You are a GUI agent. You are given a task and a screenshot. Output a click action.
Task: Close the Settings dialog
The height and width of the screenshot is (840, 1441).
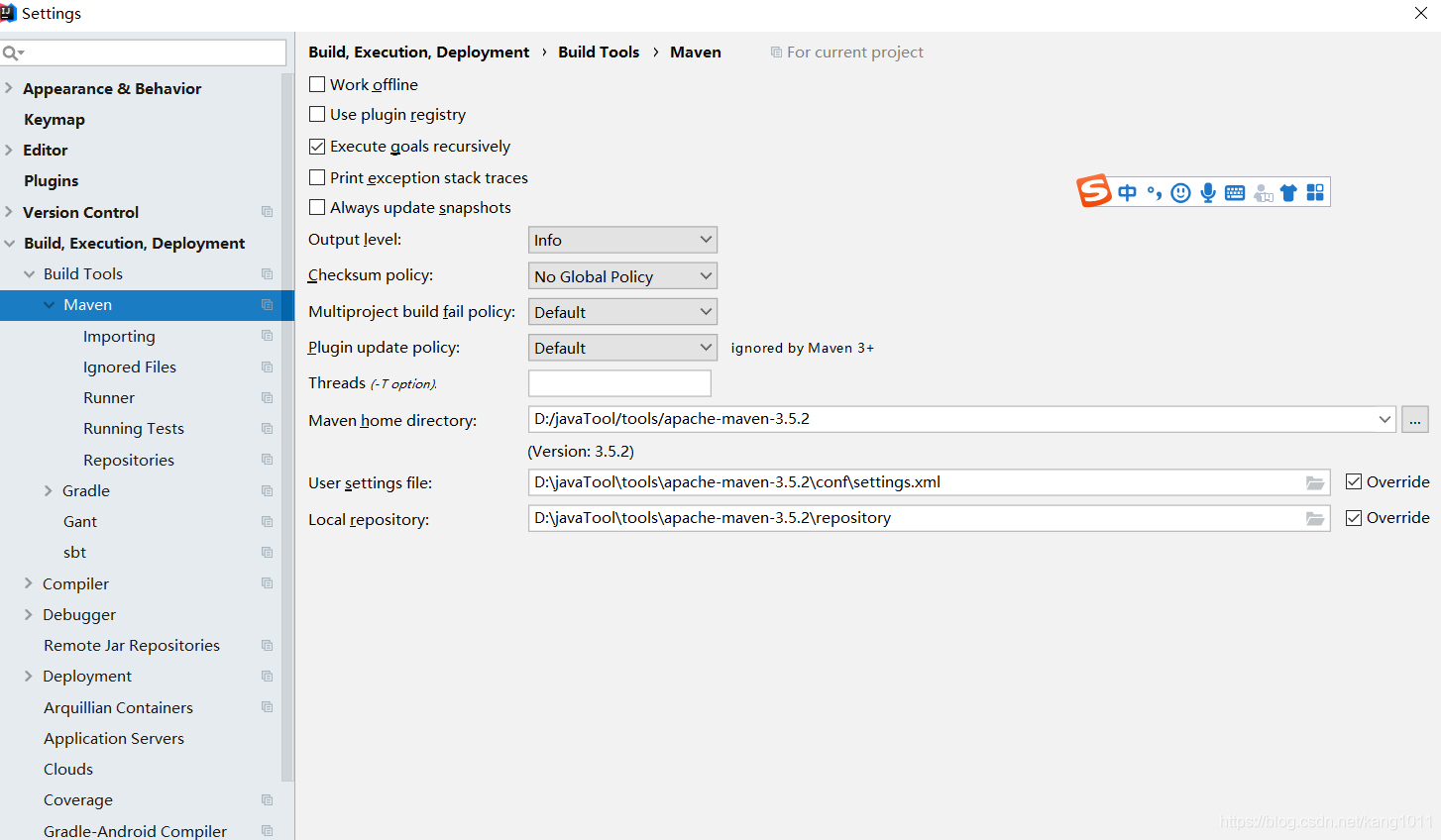pos(1420,13)
